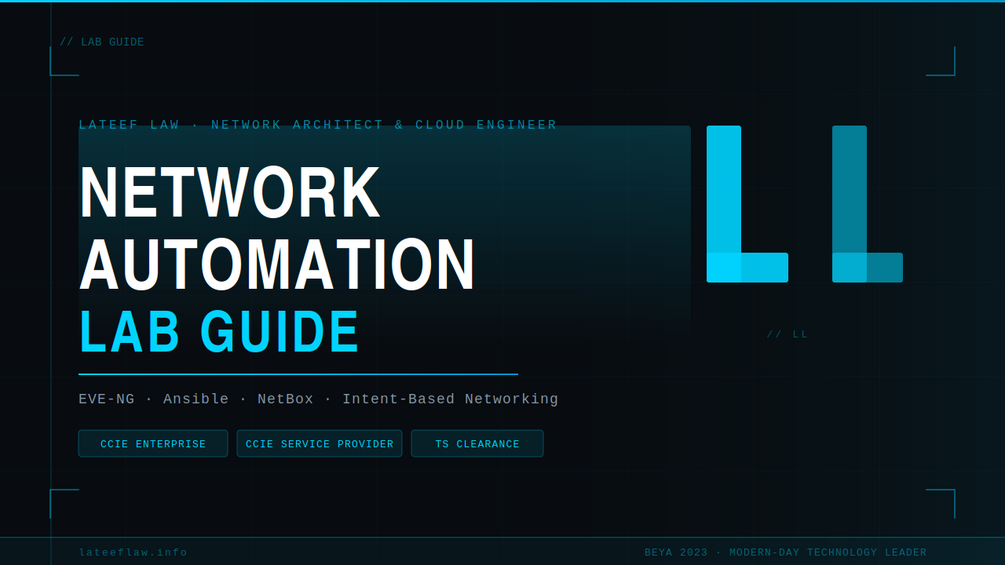Click the cyan "LAB GUIDE" heading
Image resolution: width=1005 pixels, height=565 pixels.
point(219,331)
